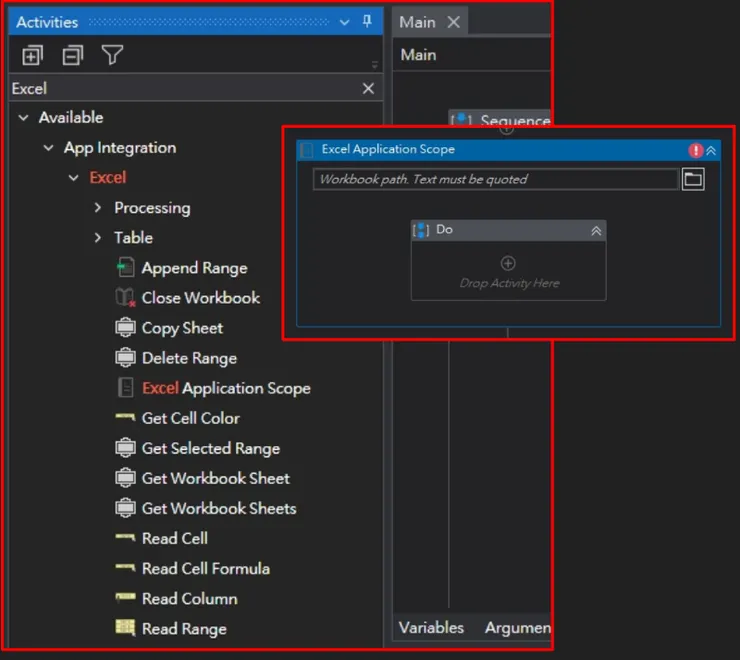The width and height of the screenshot is (740, 660).
Task: Click the Read Range activity icon
Action: [125, 627]
